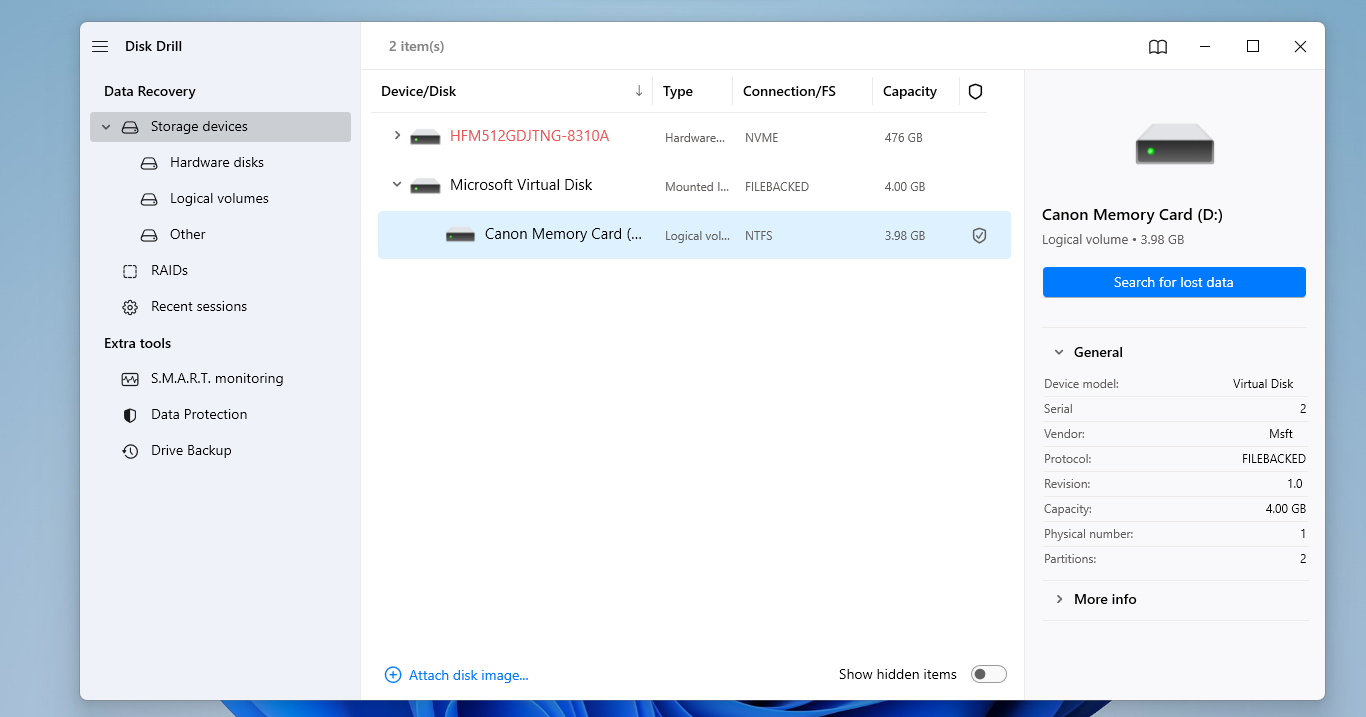1366x717 pixels.
Task: Click the Hardware disks drive icon
Action: coord(149,163)
